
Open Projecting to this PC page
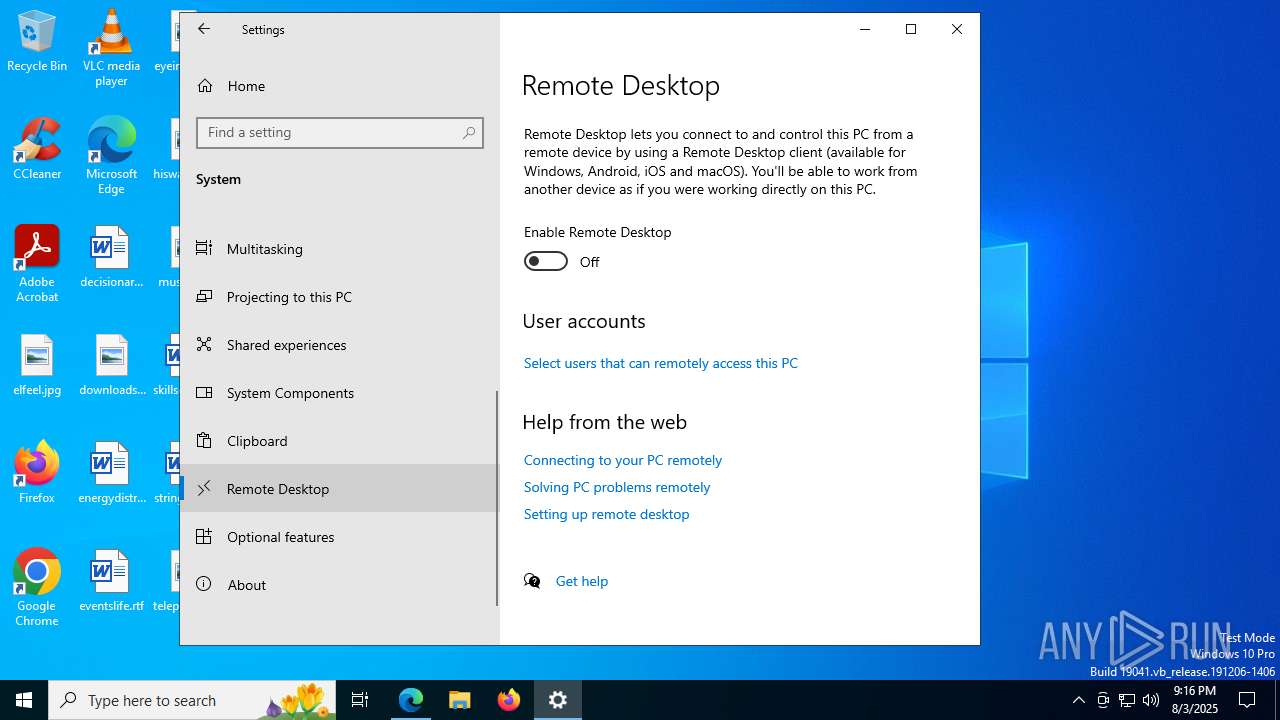click(340, 297)
